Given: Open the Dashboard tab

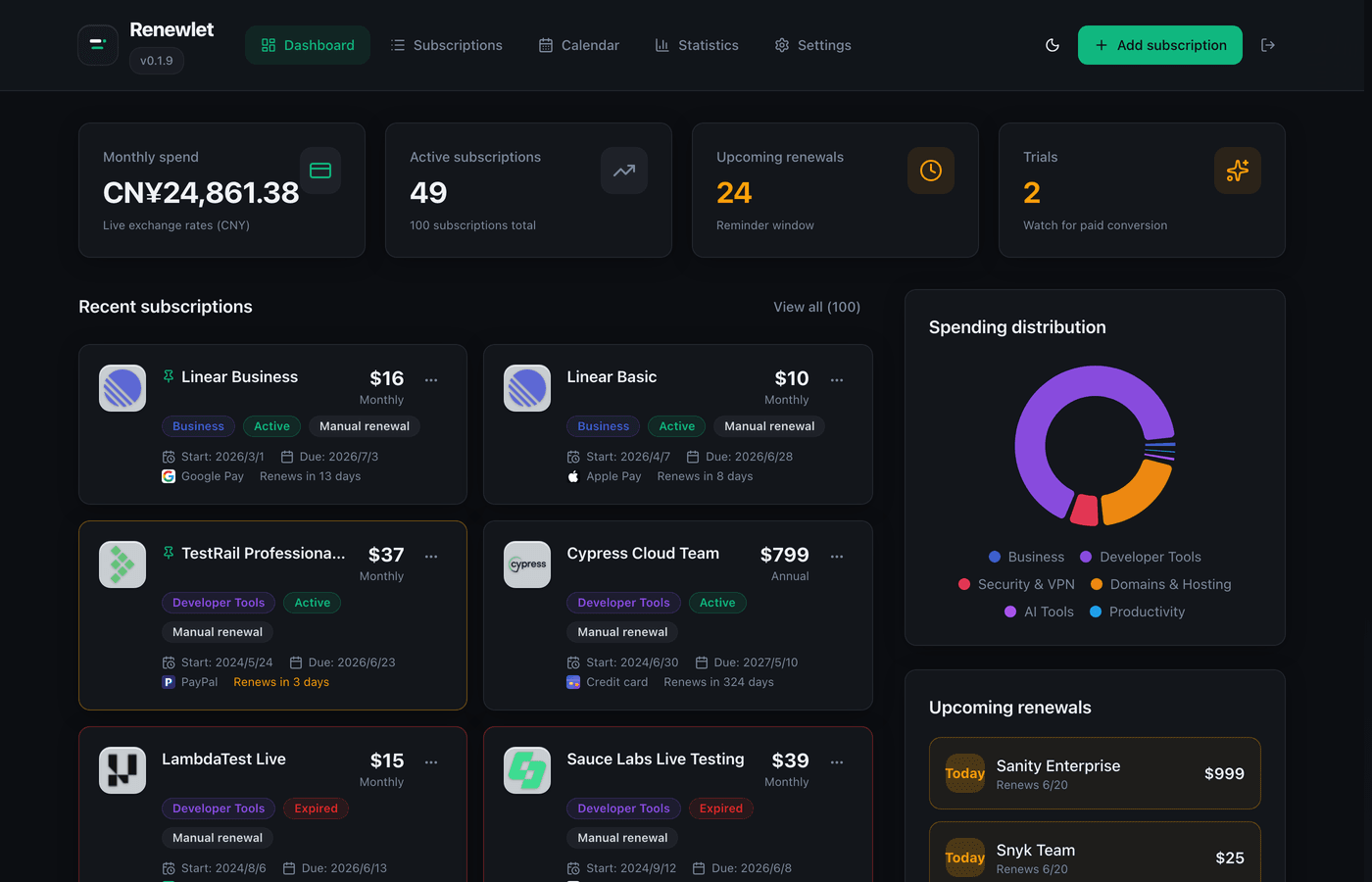Looking at the screenshot, I should click(308, 45).
